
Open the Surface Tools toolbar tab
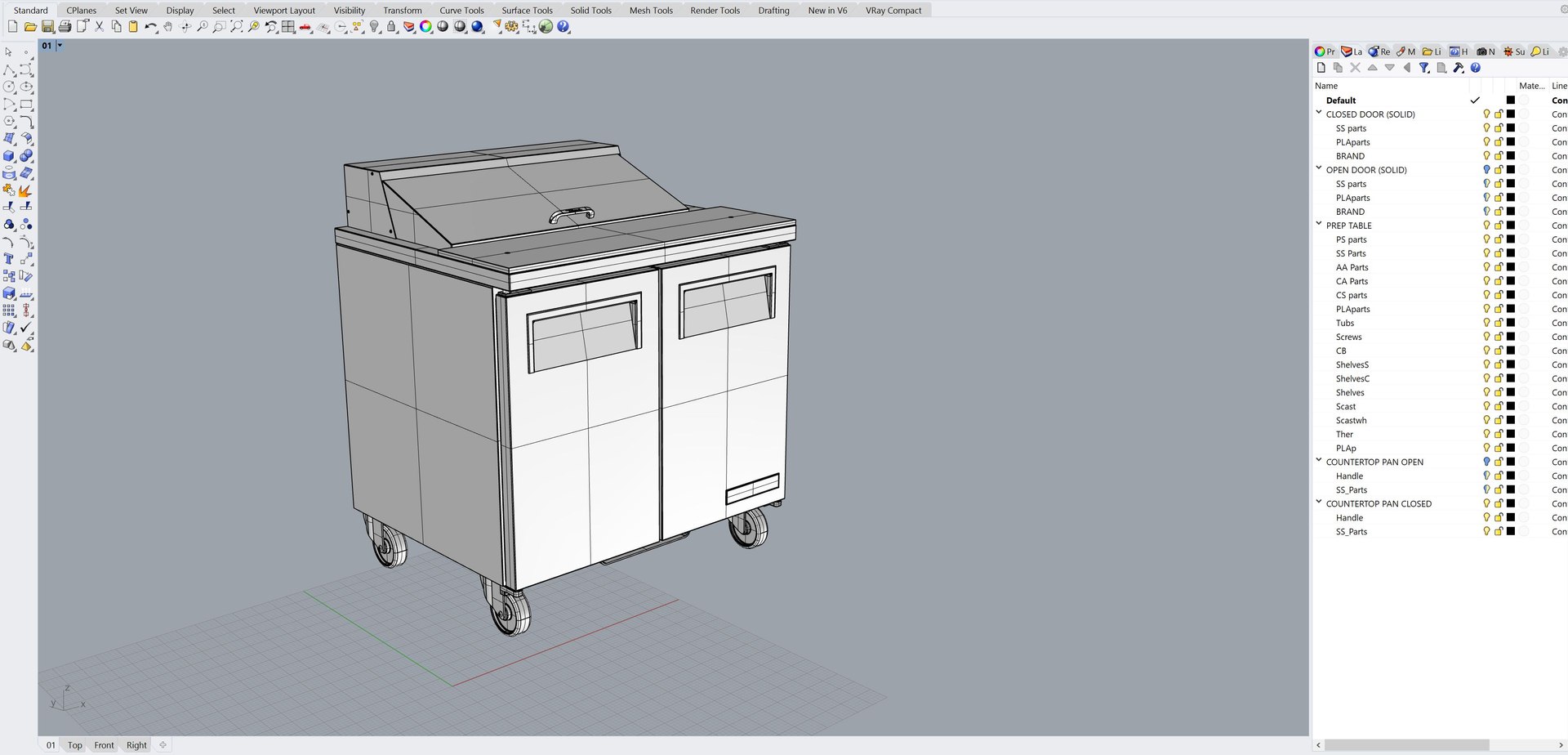pos(527,11)
